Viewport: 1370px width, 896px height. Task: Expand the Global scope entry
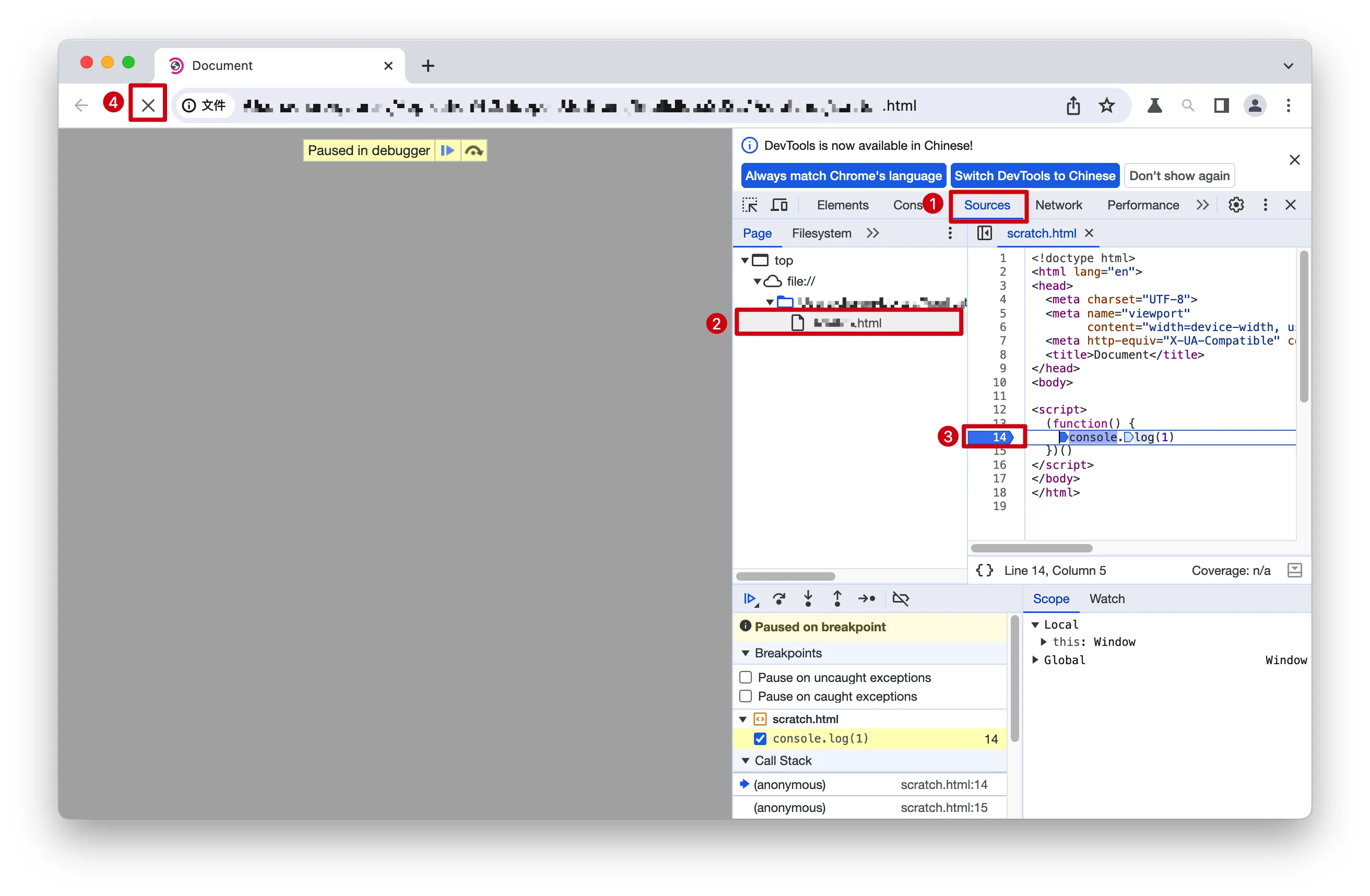[x=1035, y=660]
